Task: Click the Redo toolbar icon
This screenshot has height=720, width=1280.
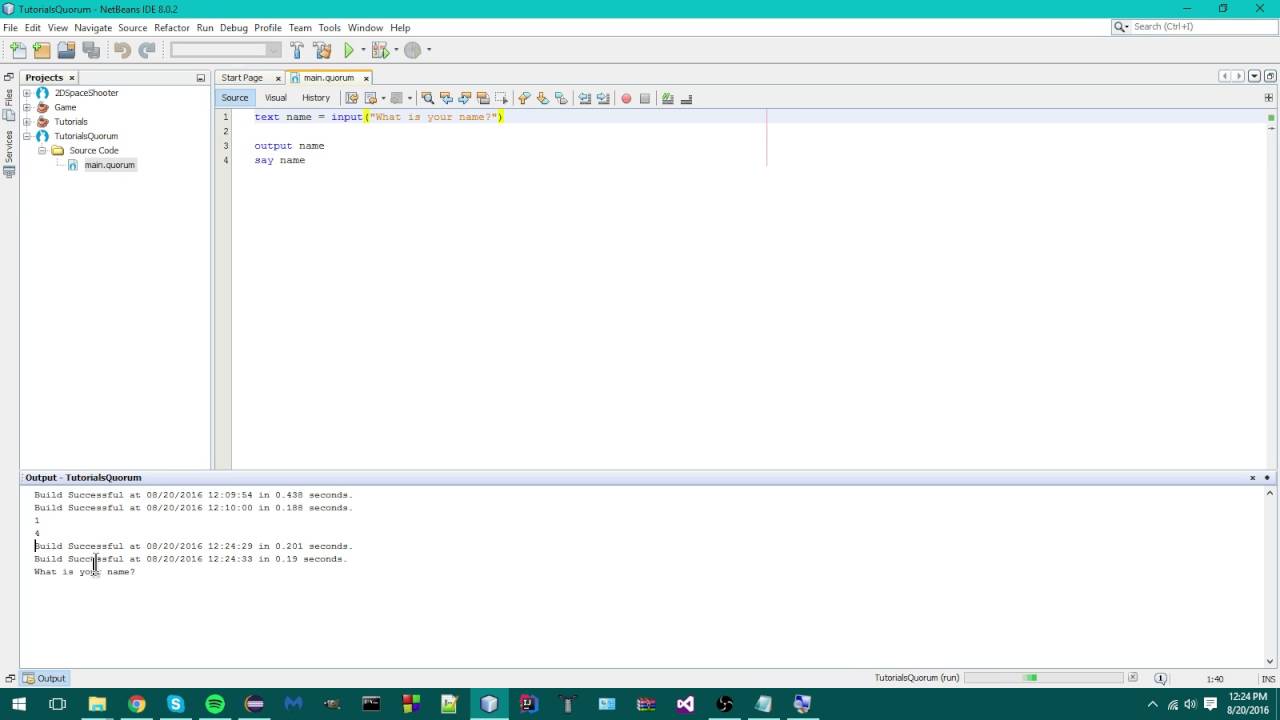Action: click(147, 50)
